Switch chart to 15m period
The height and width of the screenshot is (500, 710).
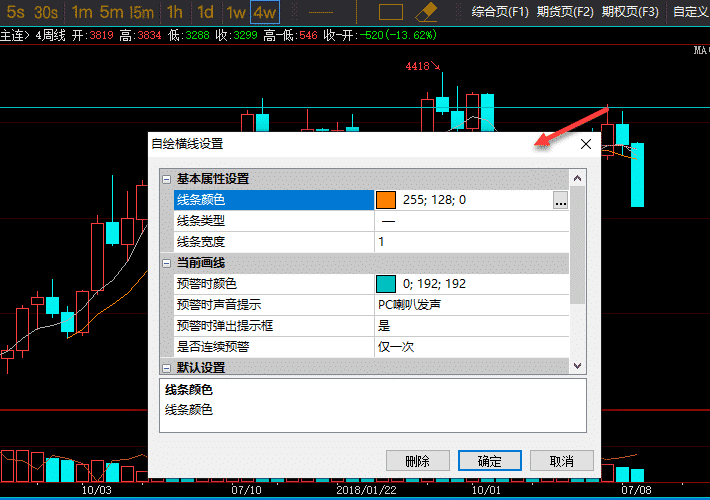coord(141,12)
